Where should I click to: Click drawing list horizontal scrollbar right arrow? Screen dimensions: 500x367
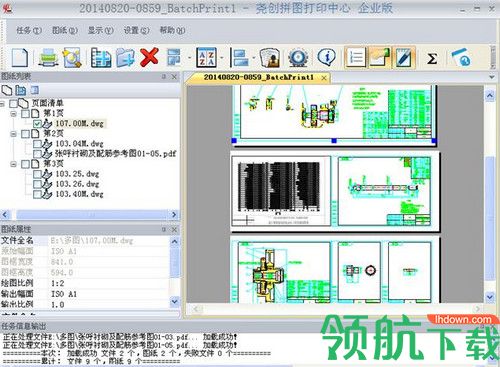[174, 215]
